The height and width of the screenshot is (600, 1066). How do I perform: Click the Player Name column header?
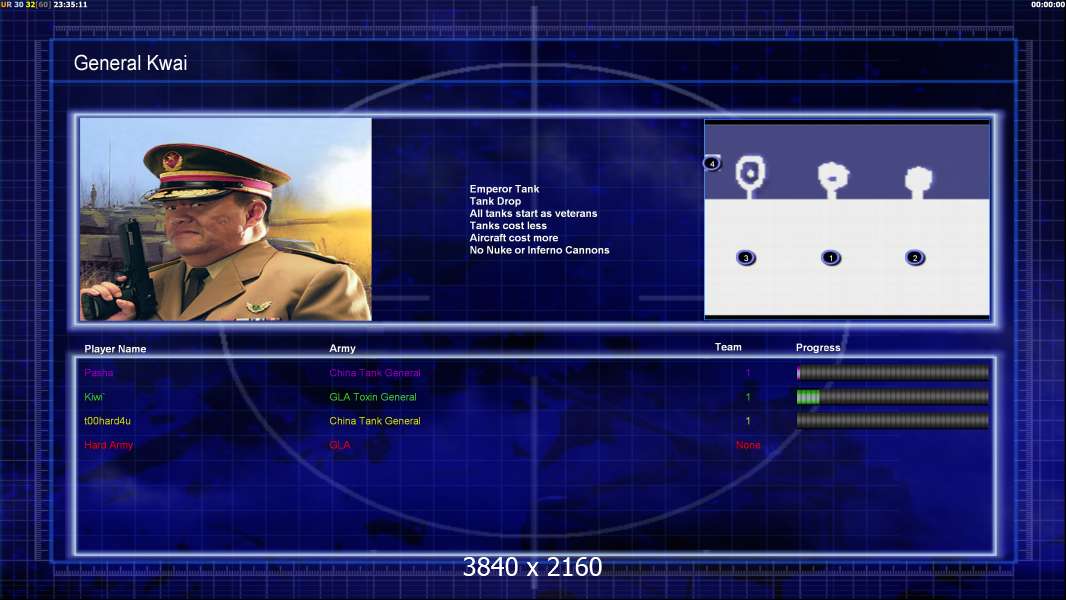click(115, 349)
